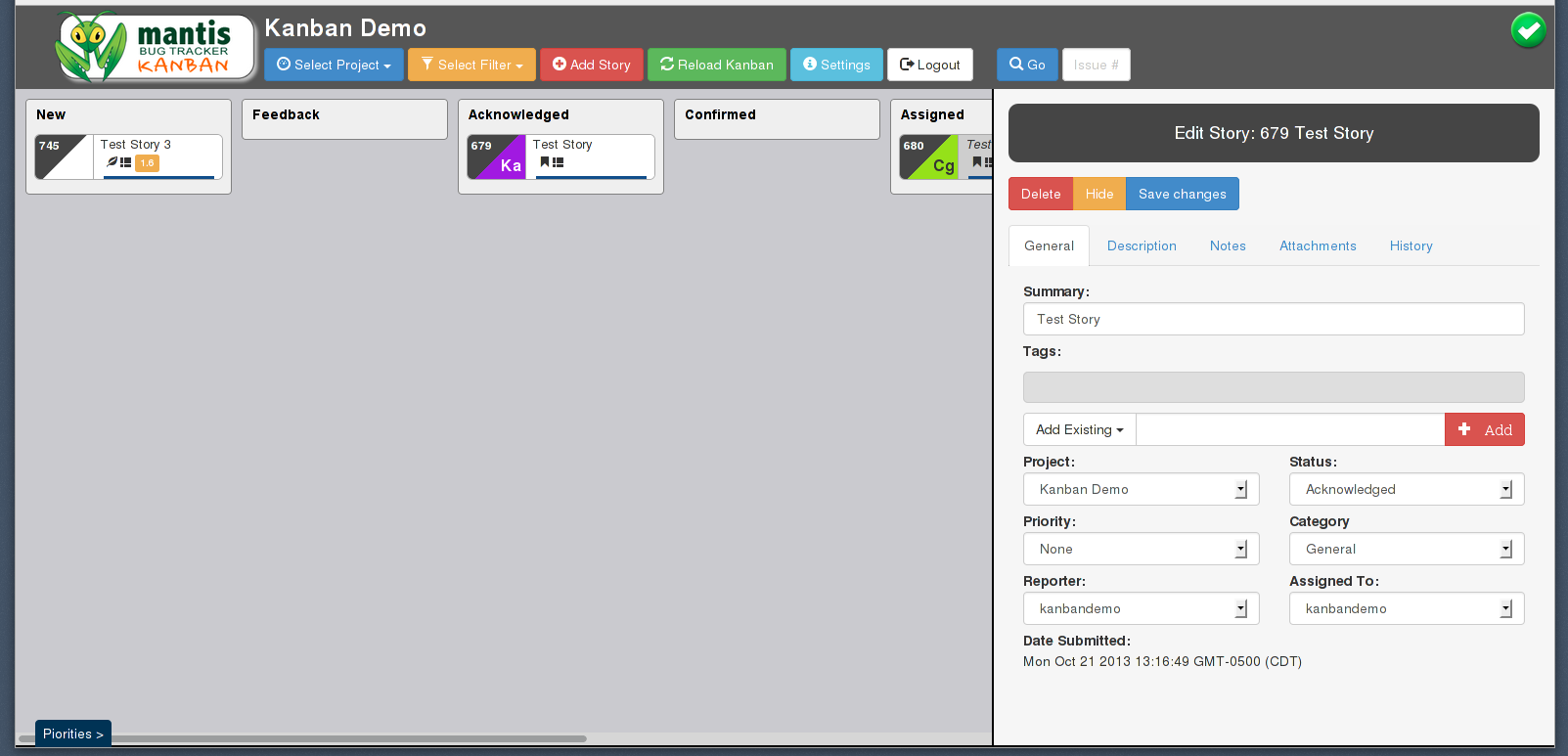Click the 745 story number badge
The height and width of the screenshot is (756, 1568).
49,146
